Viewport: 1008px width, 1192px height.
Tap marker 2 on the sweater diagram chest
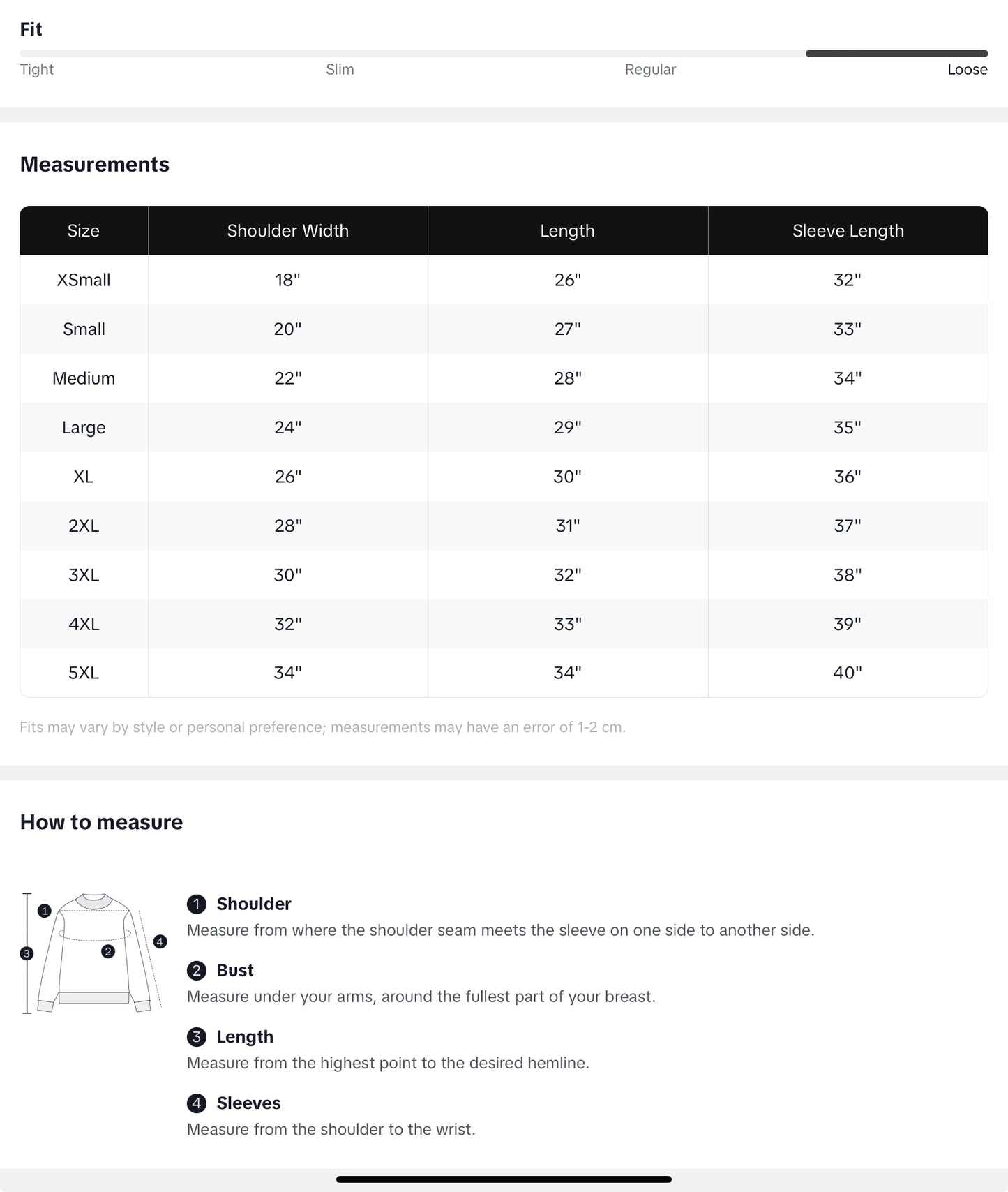108,951
